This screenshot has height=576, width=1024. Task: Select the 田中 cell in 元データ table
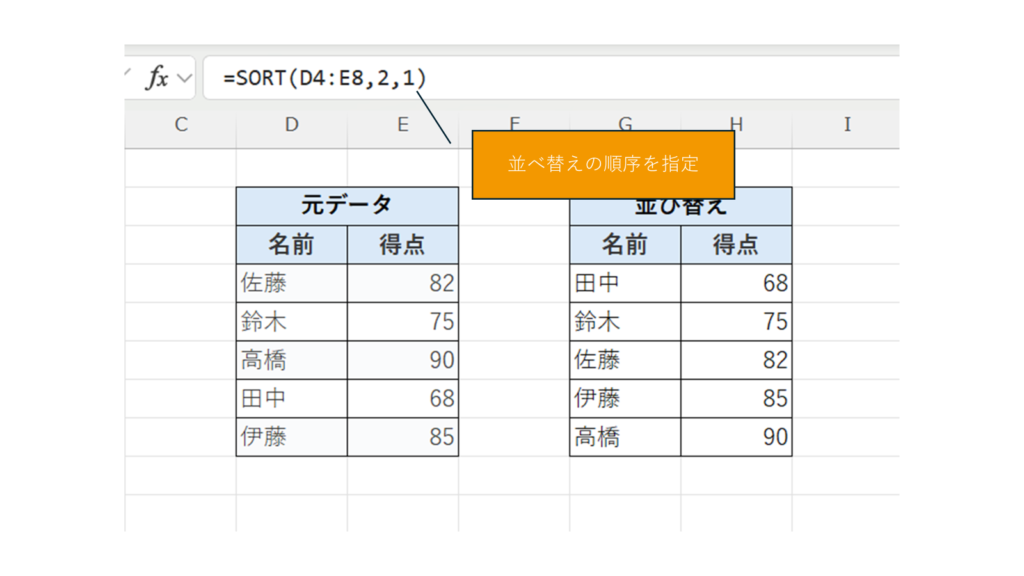(x=291, y=398)
